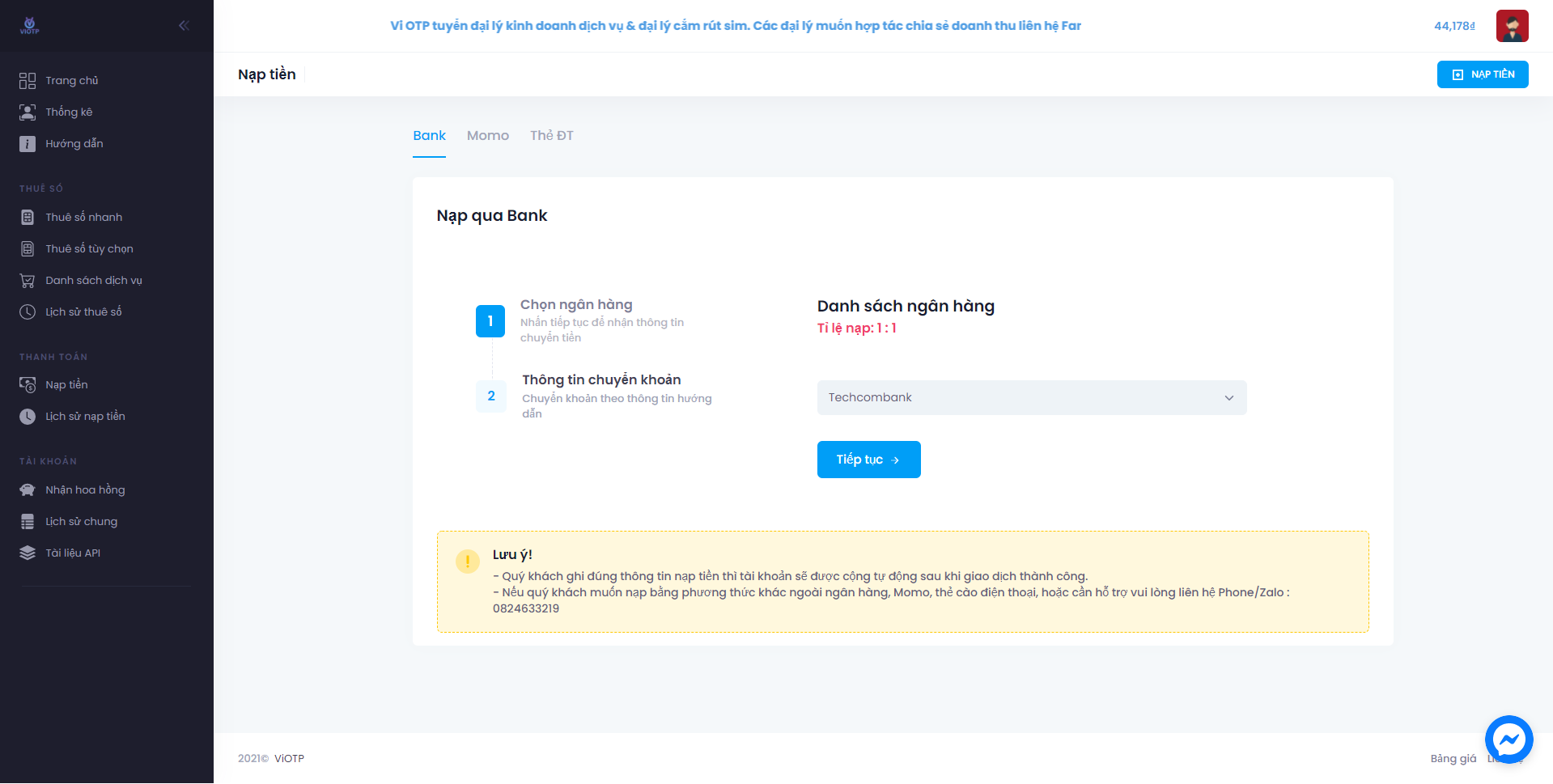This screenshot has height=784, width=1553.
Task: Click the dropdown chevron arrow for bank list
Action: [x=1228, y=398]
